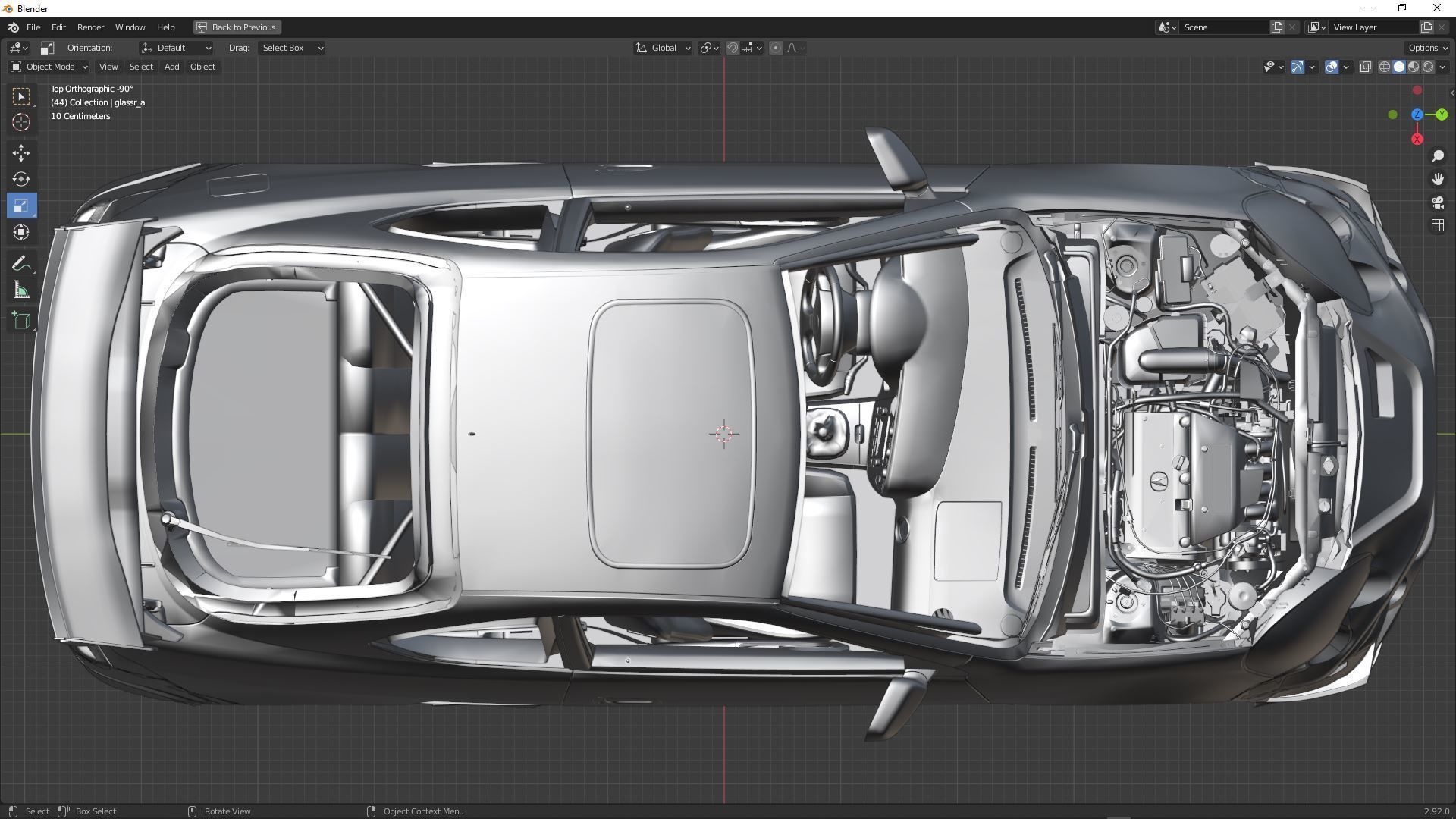Select the Measure tool
1456x819 pixels.
point(21,290)
